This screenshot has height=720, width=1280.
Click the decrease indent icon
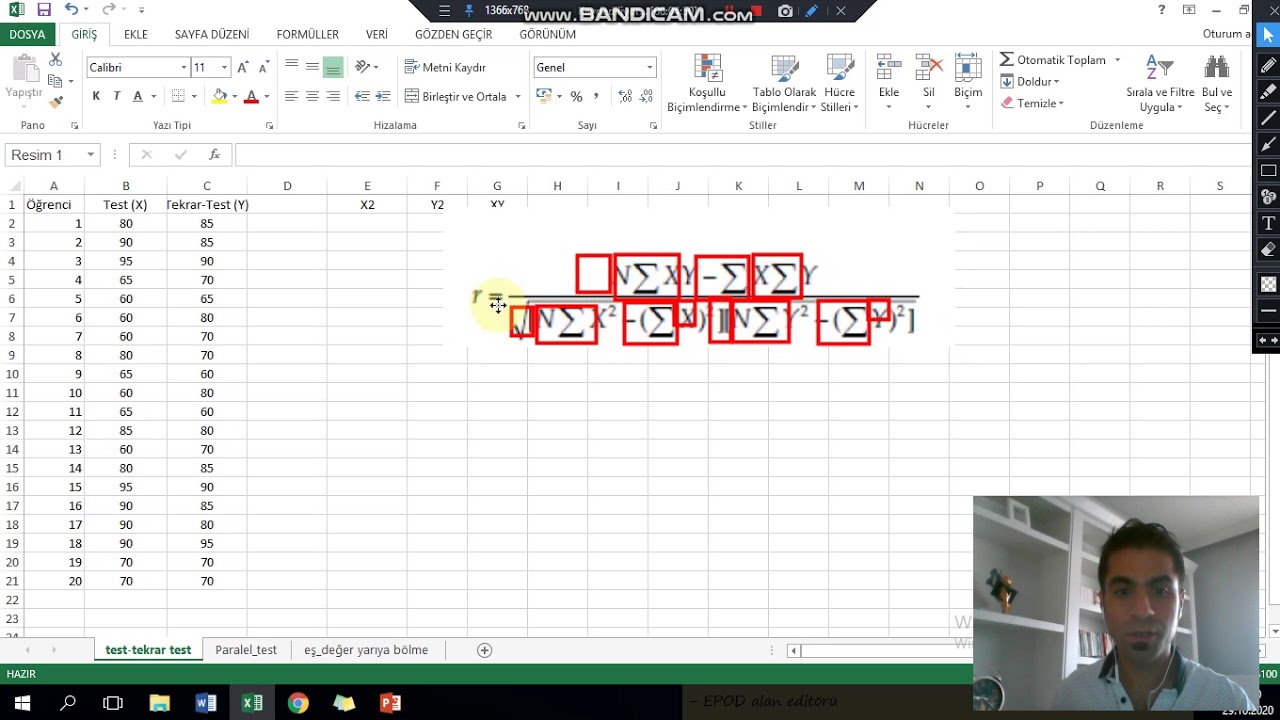pyautogui.click(x=362, y=96)
